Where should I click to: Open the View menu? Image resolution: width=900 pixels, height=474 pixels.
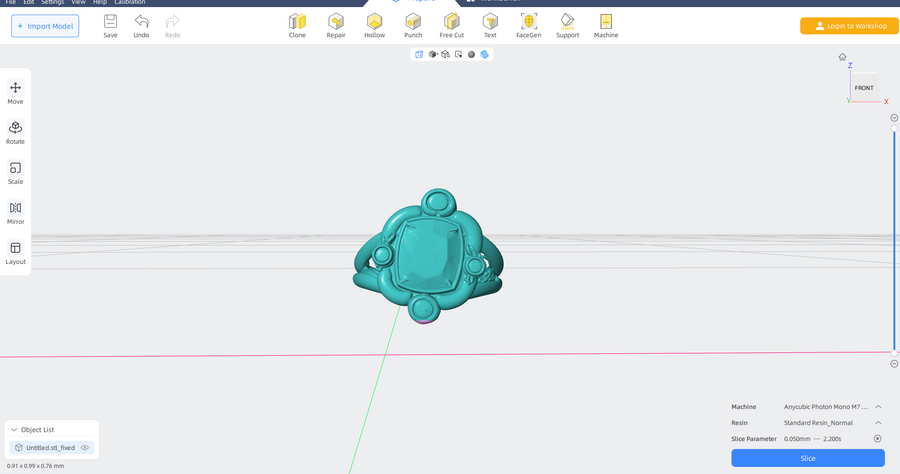pos(78,2)
